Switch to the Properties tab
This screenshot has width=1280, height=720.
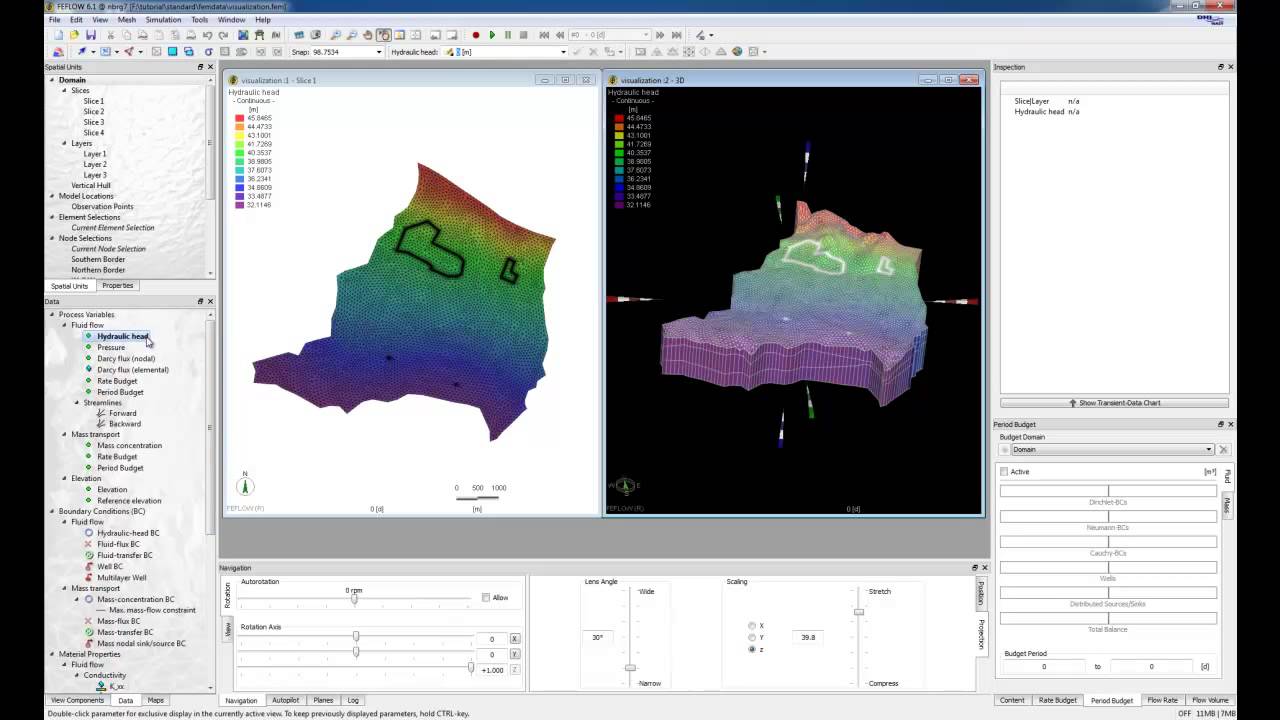[x=118, y=286]
